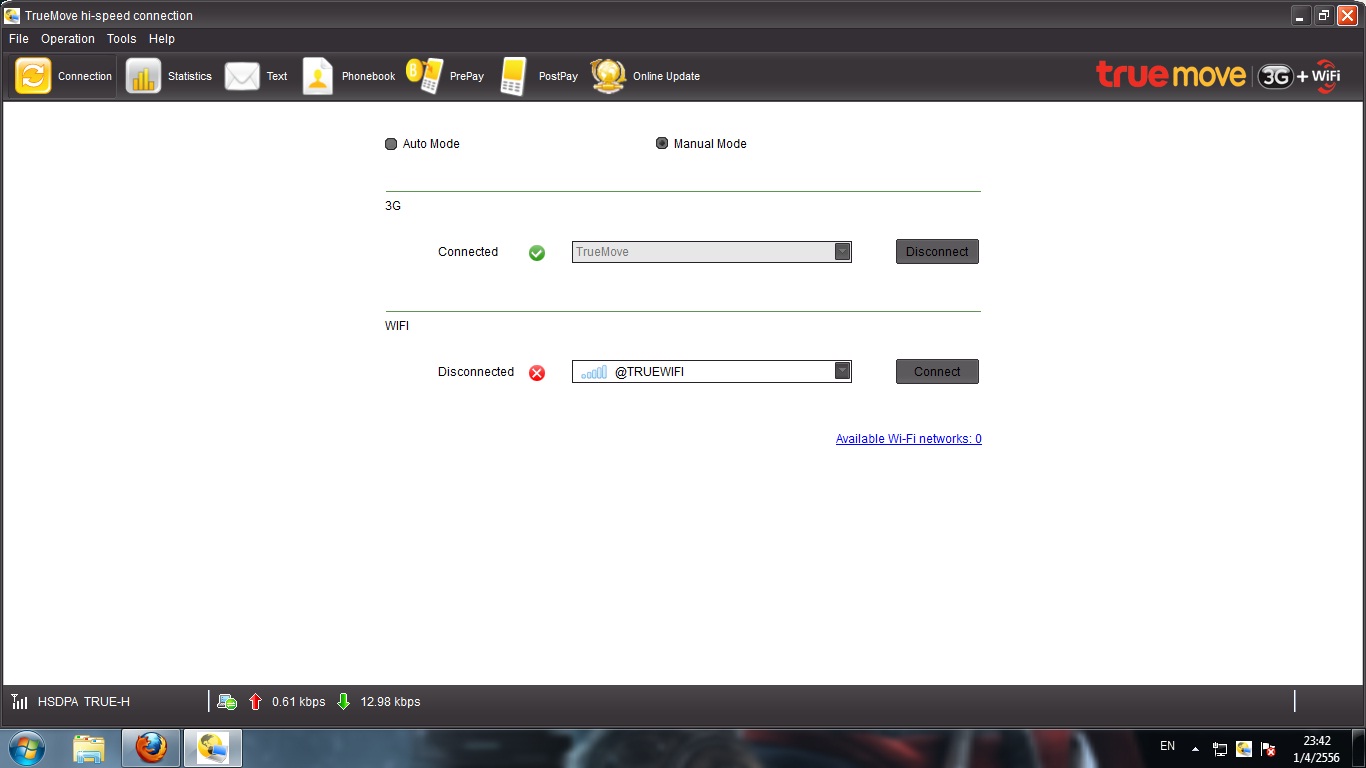
Task: Click the red disconnected X icon
Action: pos(537,373)
